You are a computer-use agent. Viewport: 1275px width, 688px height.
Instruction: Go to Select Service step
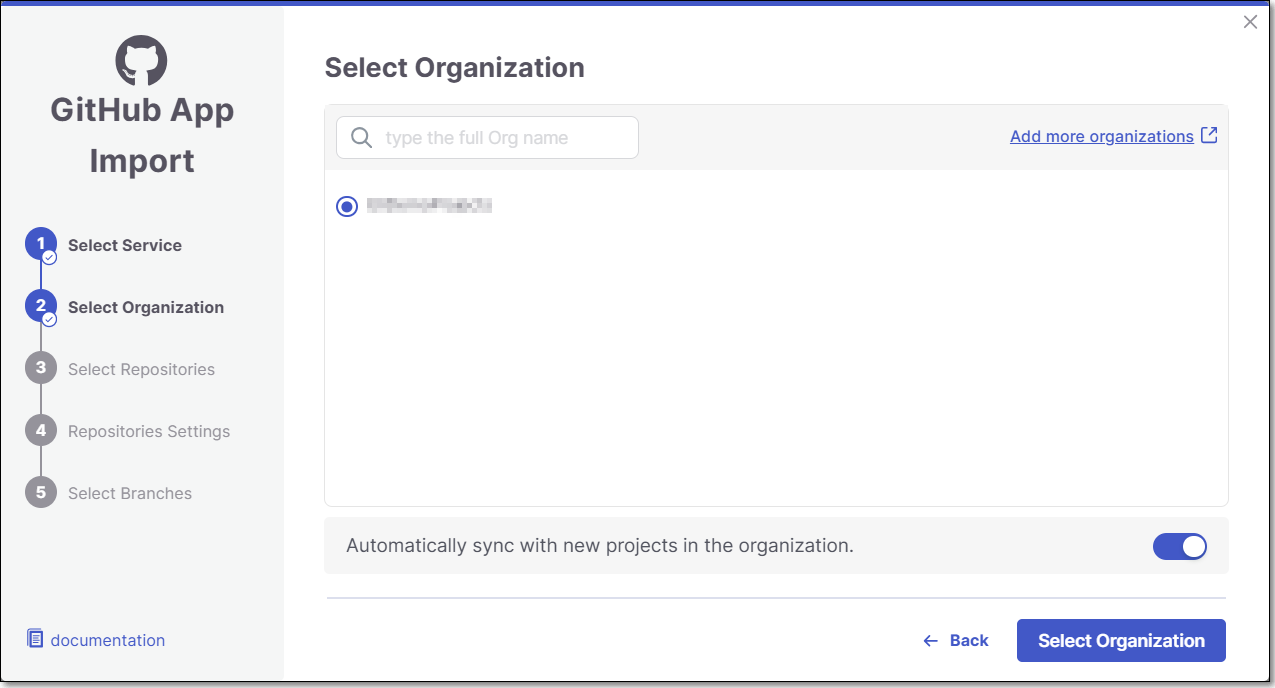125,245
